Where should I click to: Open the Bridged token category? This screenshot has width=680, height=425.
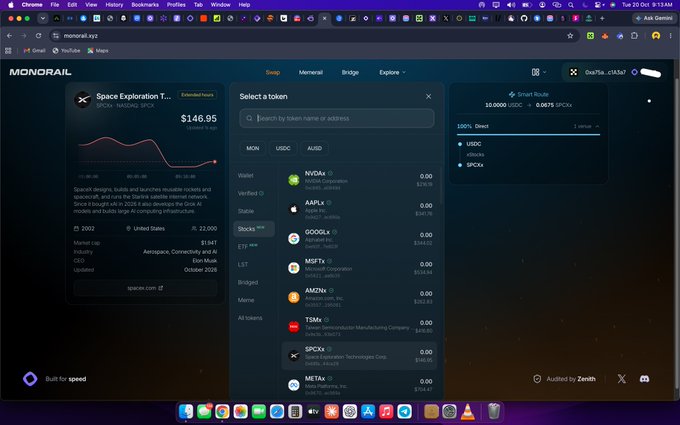[248, 282]
